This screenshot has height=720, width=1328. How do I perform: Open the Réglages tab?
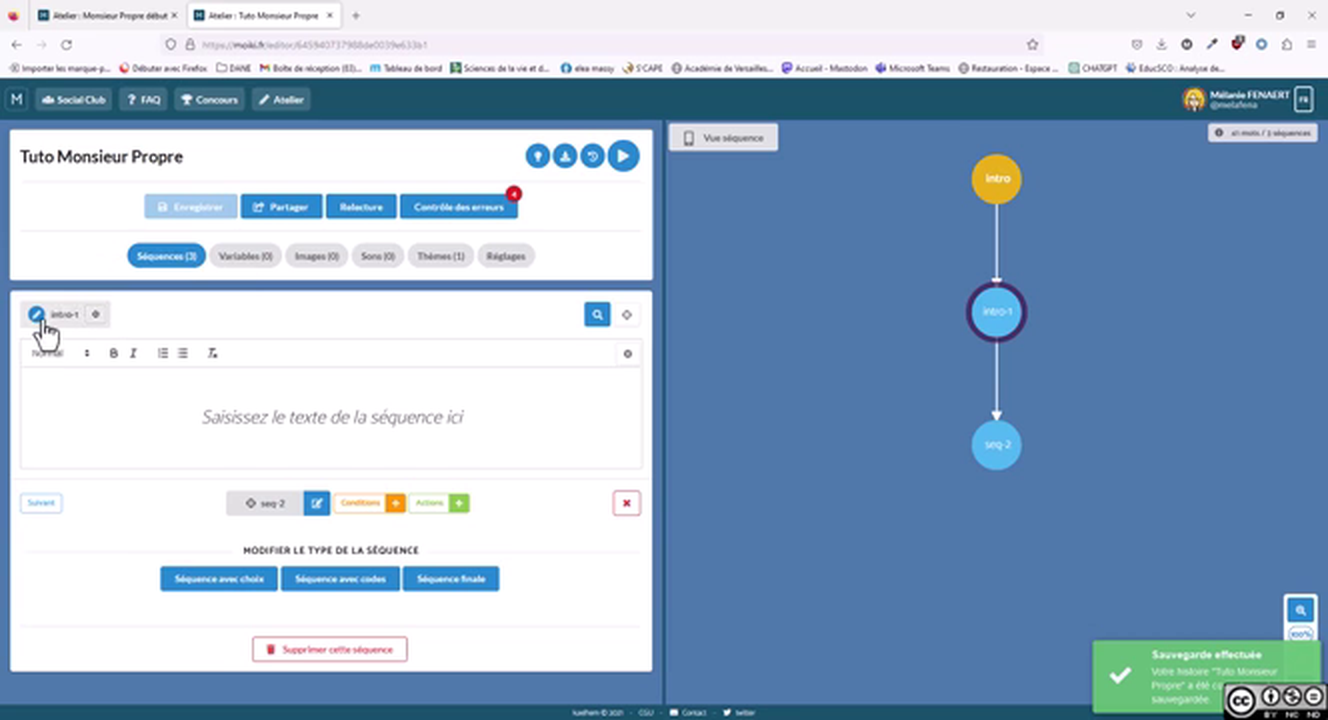506,256
